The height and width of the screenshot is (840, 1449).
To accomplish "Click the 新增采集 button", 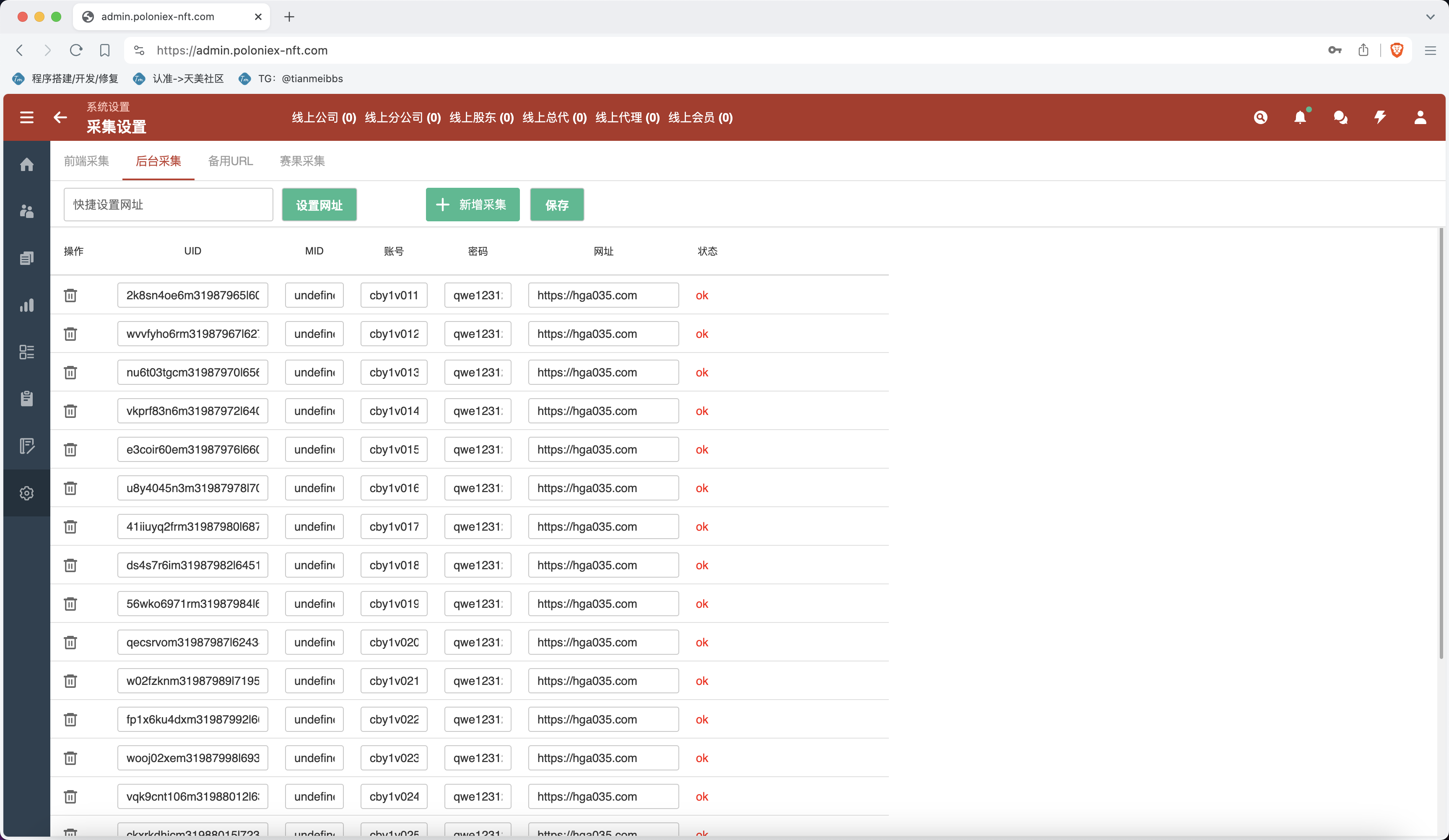I will point(472,205).
